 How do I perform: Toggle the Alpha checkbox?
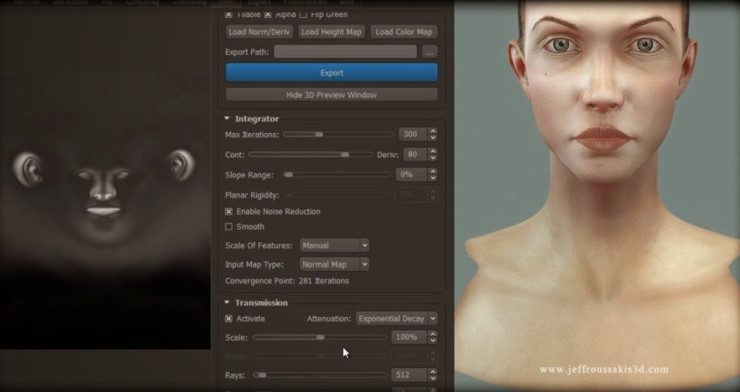click(x=268, y=15)
